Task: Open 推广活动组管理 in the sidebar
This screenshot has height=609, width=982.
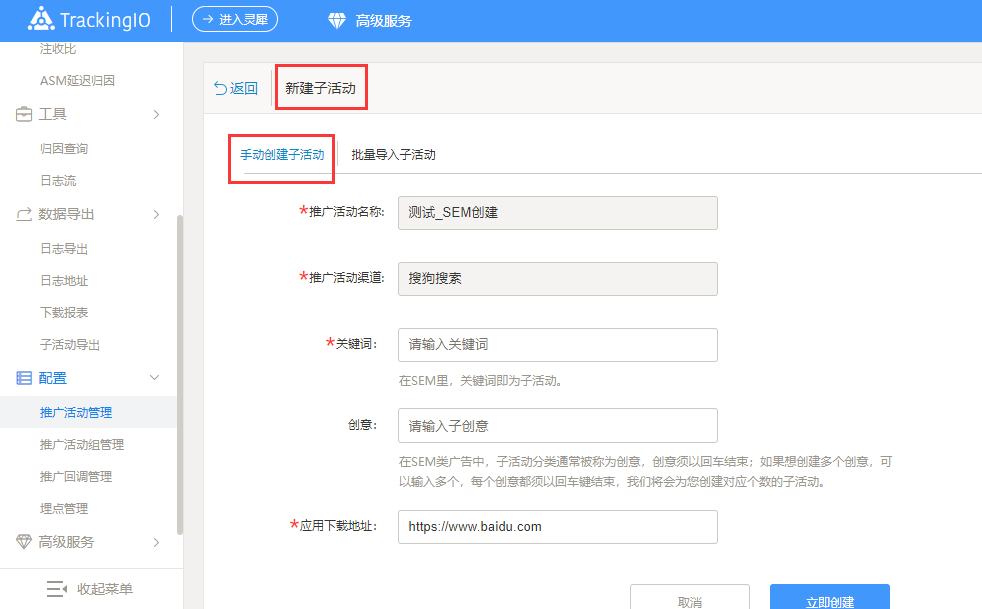Action: pyautogui.click(x=82, y=444)
